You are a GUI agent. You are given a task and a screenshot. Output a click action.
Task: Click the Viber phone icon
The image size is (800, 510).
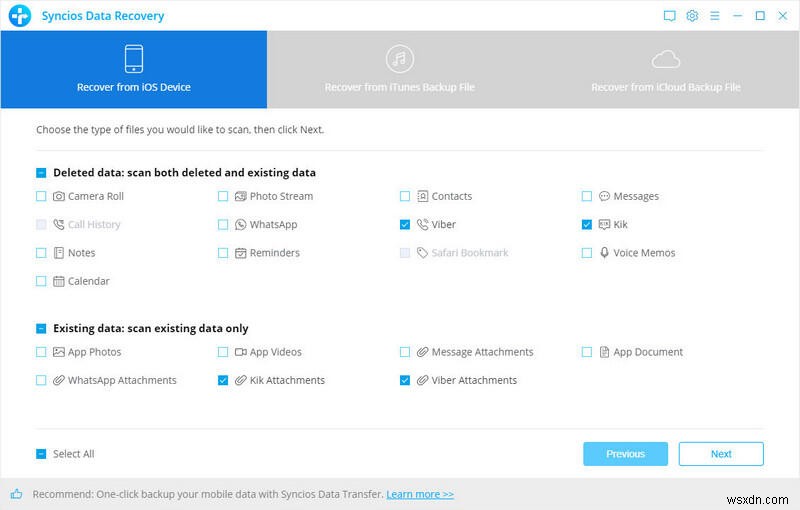pyautogui.click(x=422, y=224)
